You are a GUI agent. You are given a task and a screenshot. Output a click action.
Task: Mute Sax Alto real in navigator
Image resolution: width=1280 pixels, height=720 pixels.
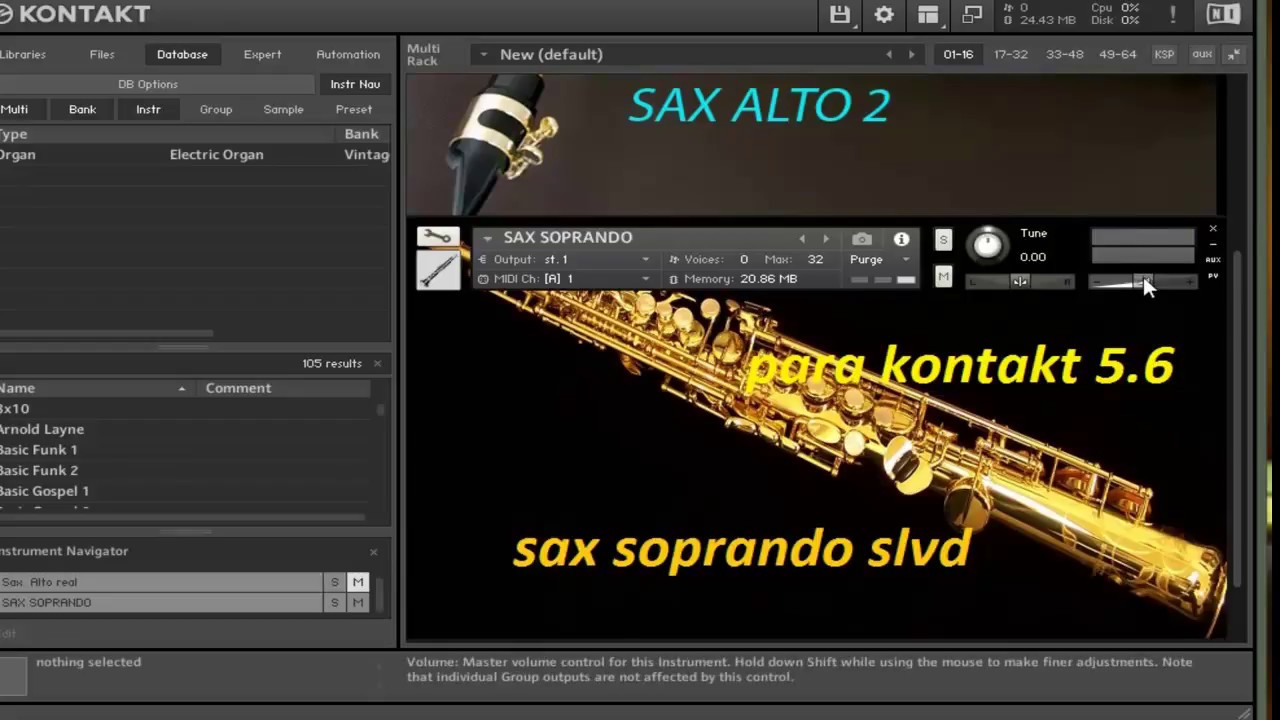point(357,582)
